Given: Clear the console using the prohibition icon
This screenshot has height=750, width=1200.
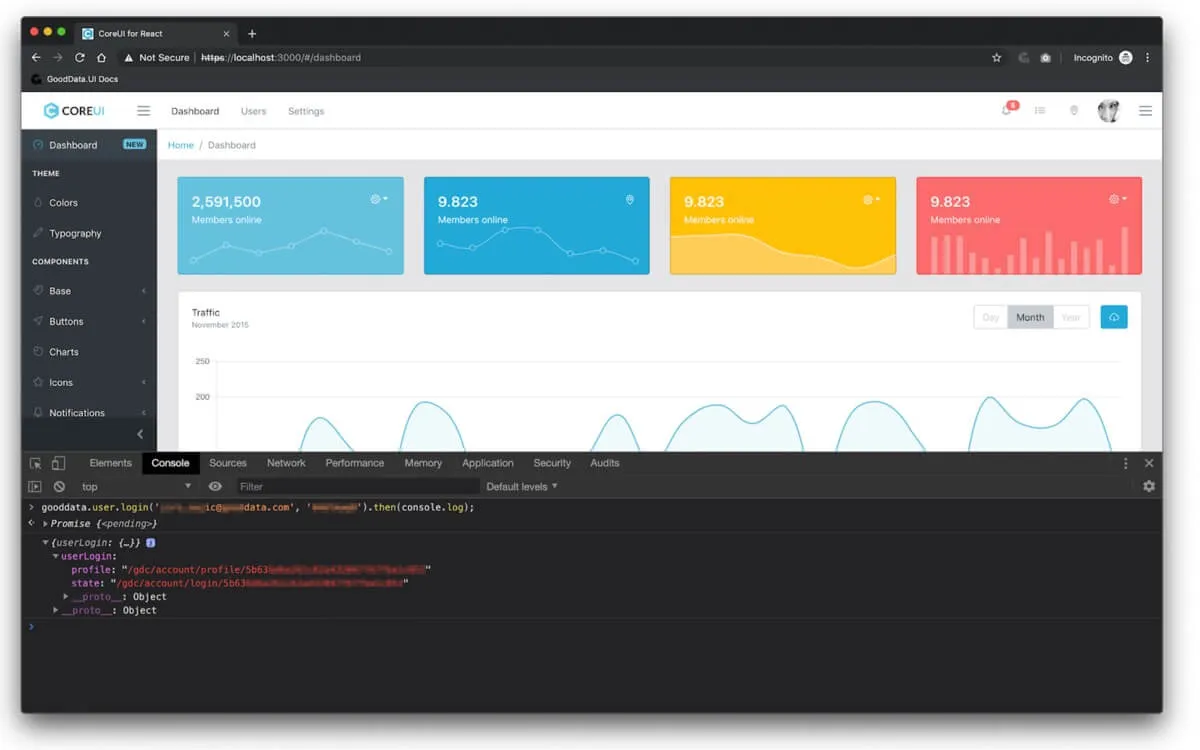Looking at the screenshot, I should click(x=60, y=486).
